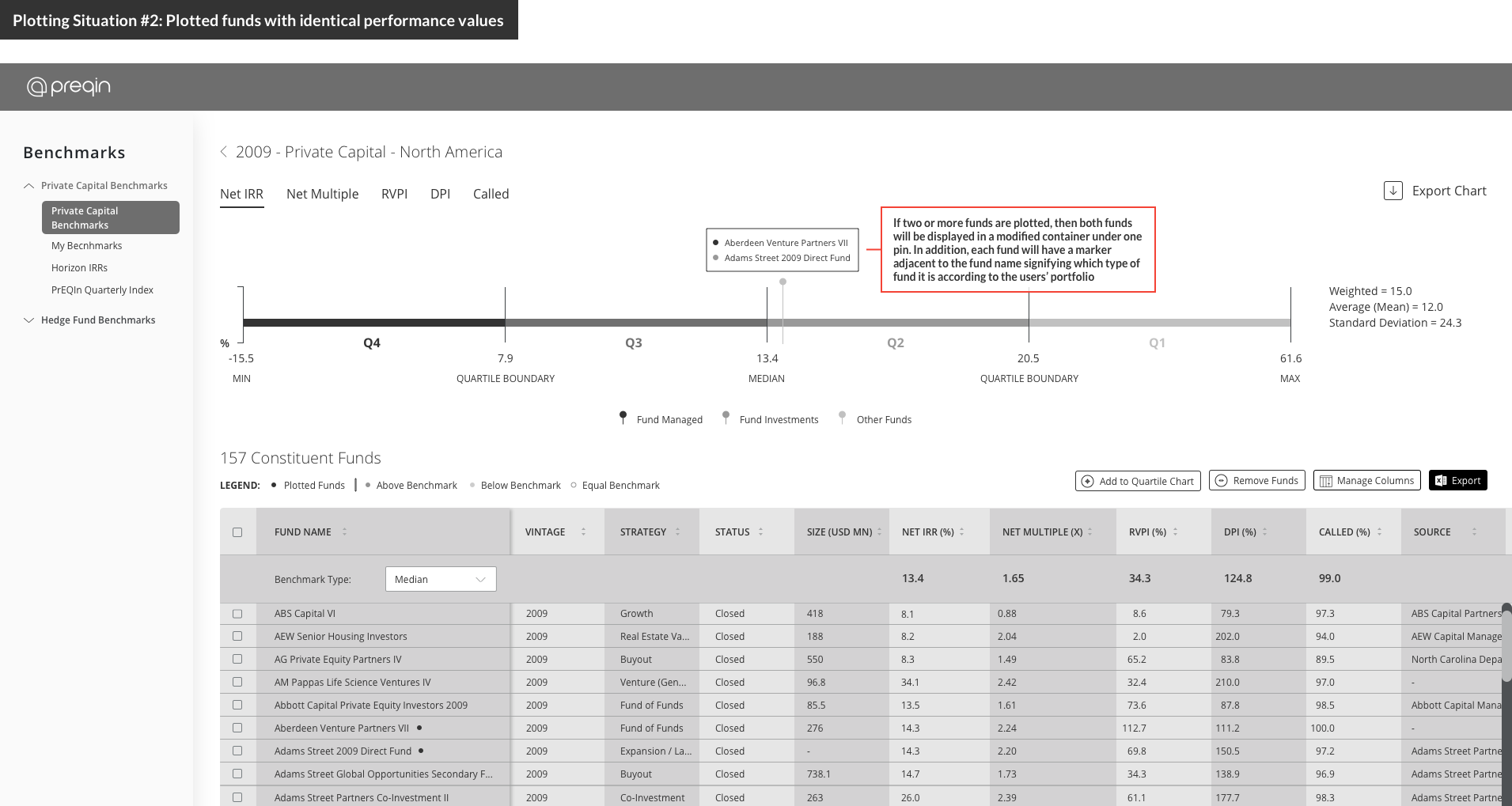Click plotted dot next to Adams Street 2009 Direct Fund

421,751
